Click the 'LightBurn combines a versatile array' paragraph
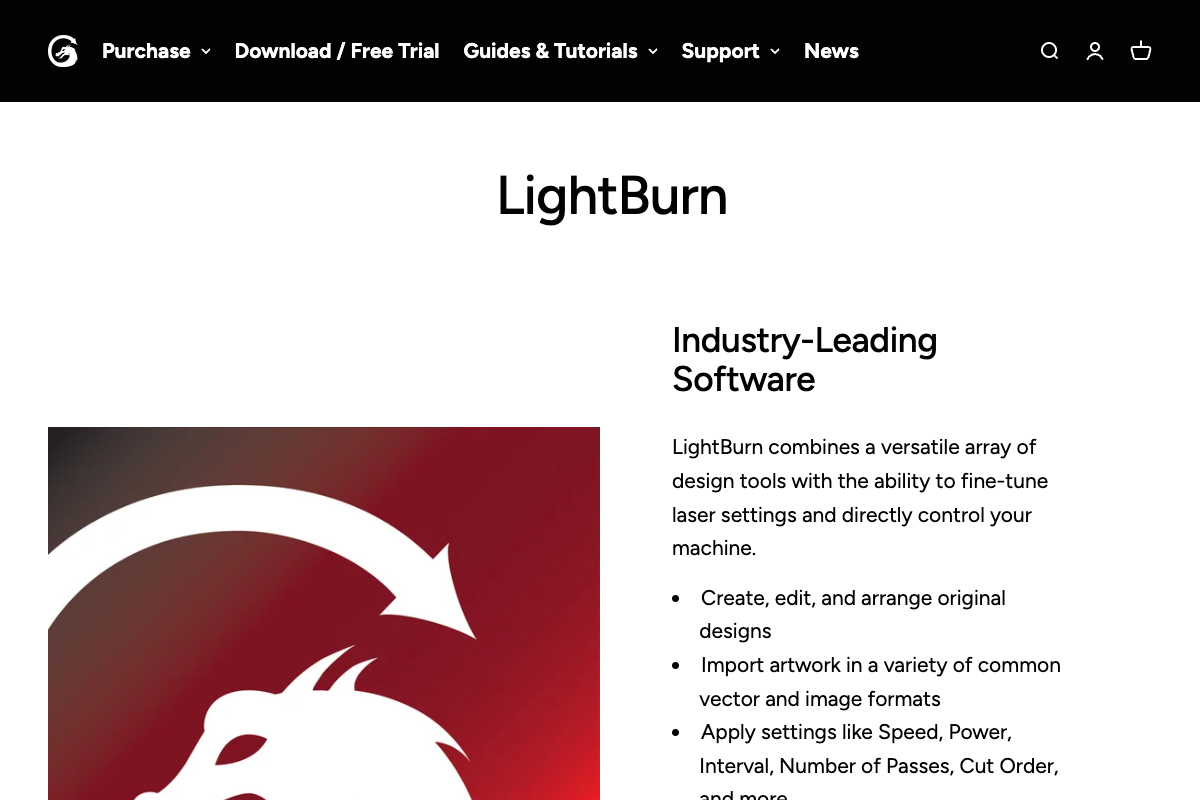 click(861, 497)
